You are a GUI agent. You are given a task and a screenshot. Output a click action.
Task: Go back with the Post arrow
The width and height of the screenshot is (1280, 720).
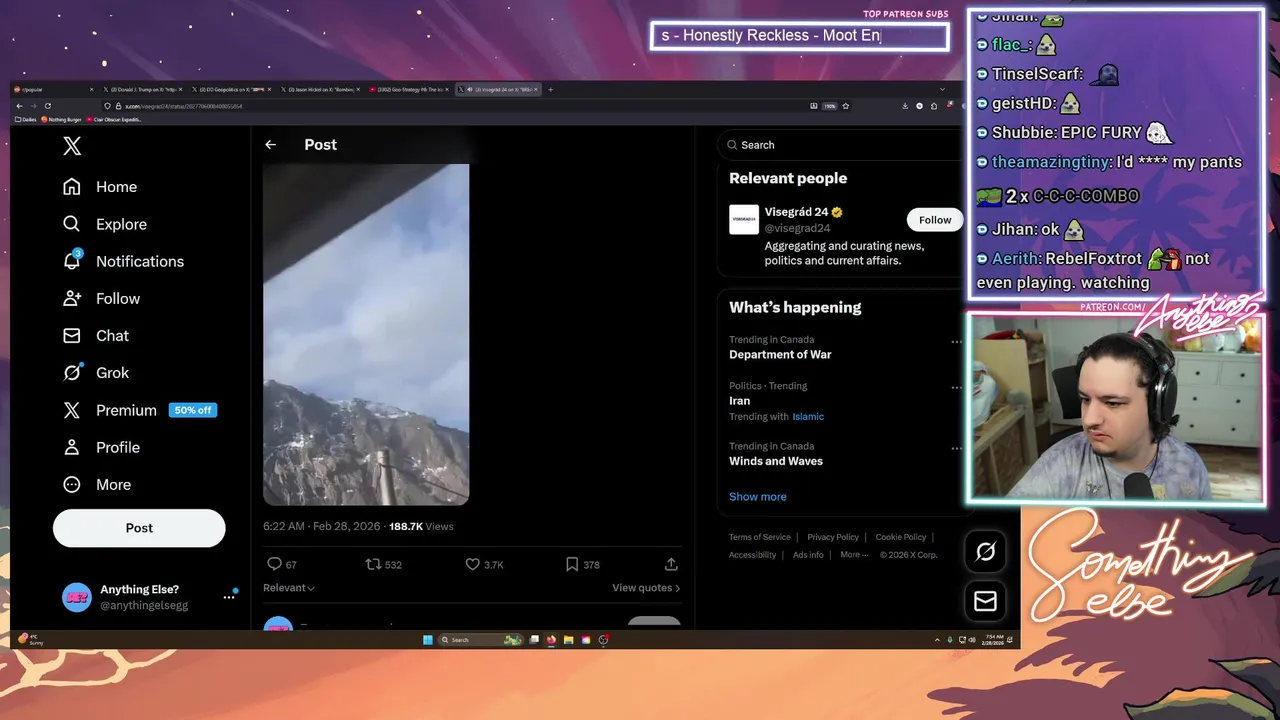click(270, 145)
